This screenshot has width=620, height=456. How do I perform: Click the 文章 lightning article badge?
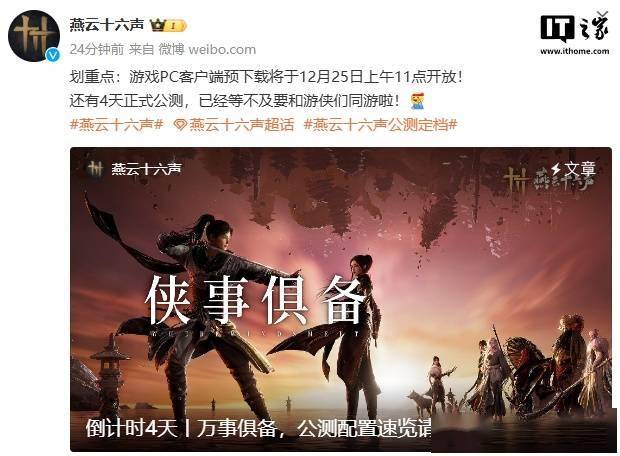574,169
